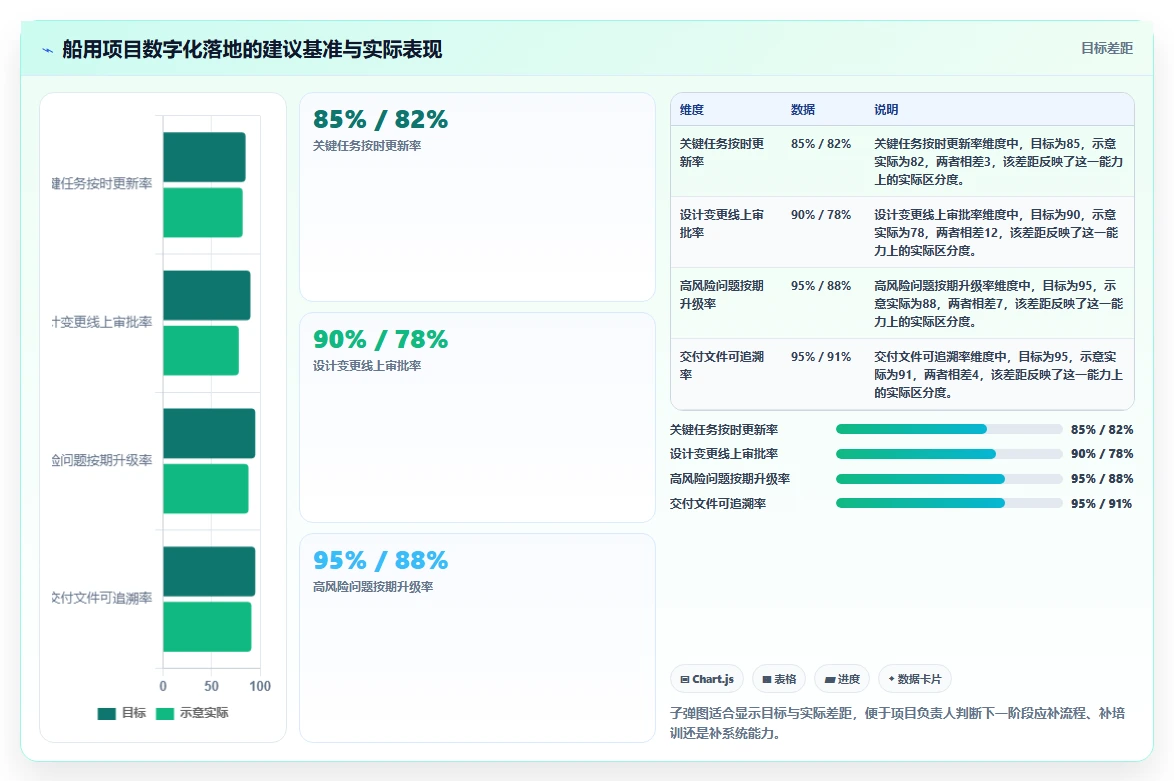Click the 设计变更线上审批率 progress bar
Image resolution: width=1174 pixels, height=781 pixels.
[949, 454]
